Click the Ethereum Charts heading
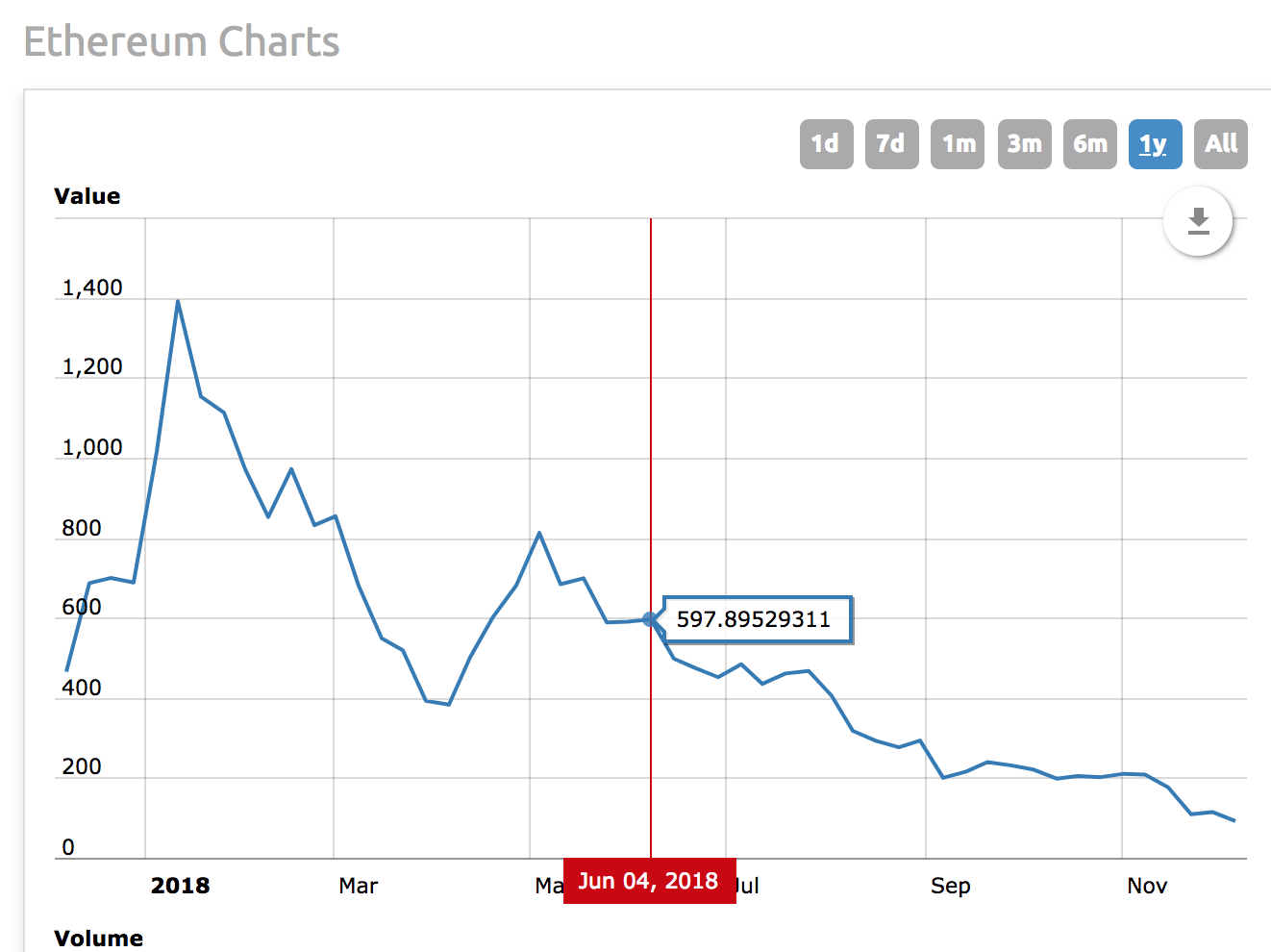1271x952 pixels. point(182,42)
